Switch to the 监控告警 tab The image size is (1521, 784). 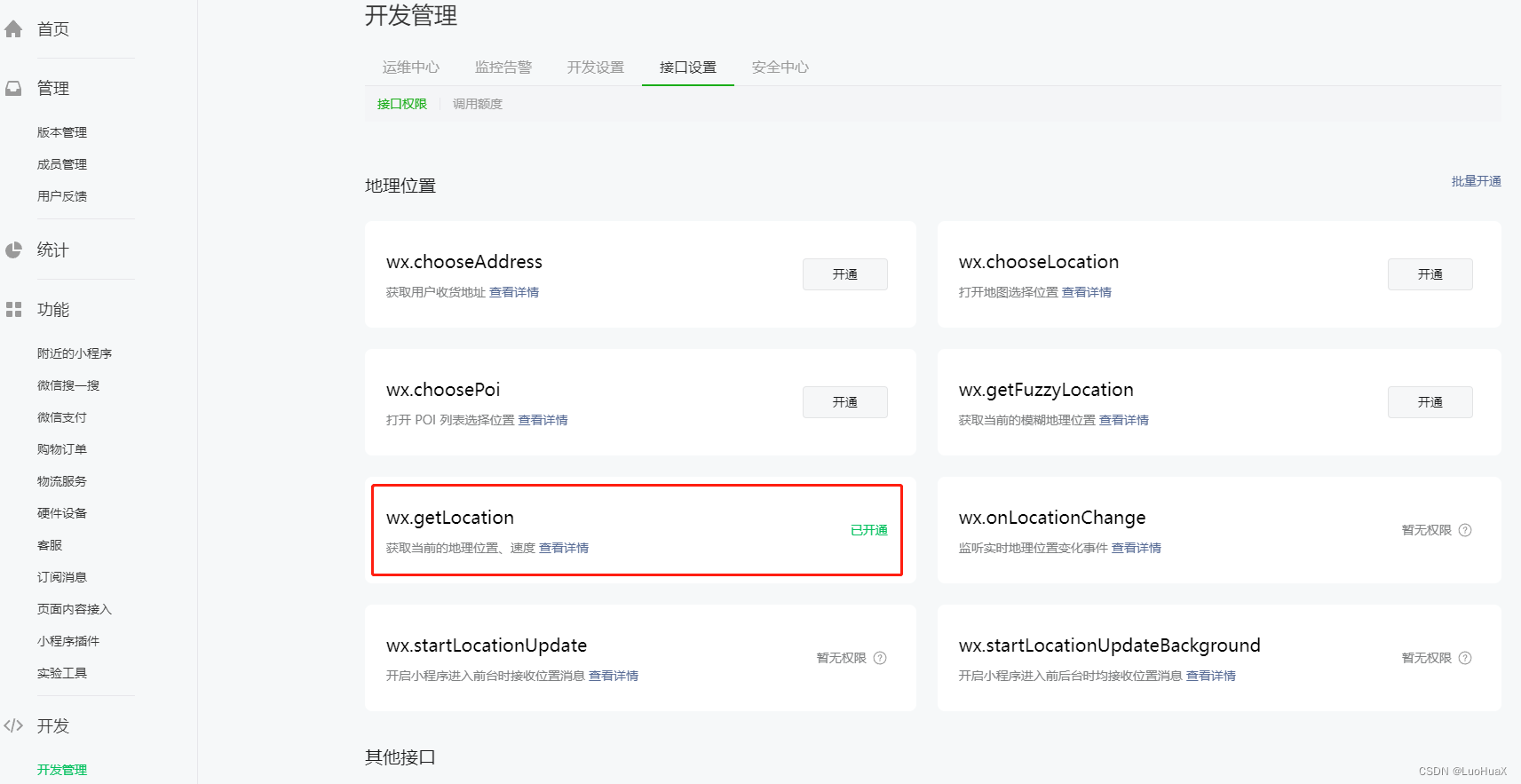pos(503,67)
